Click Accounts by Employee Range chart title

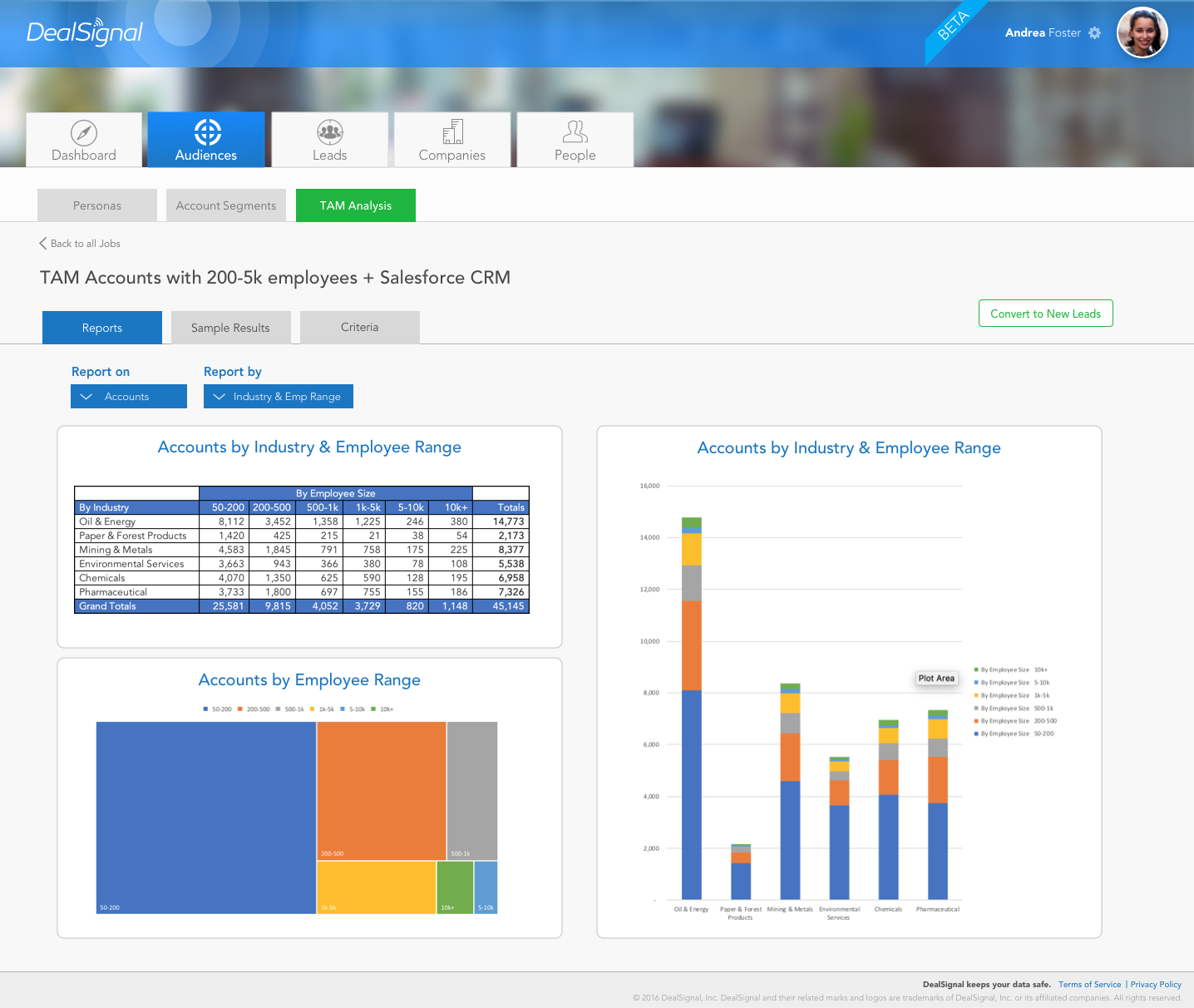coord(309,680)
